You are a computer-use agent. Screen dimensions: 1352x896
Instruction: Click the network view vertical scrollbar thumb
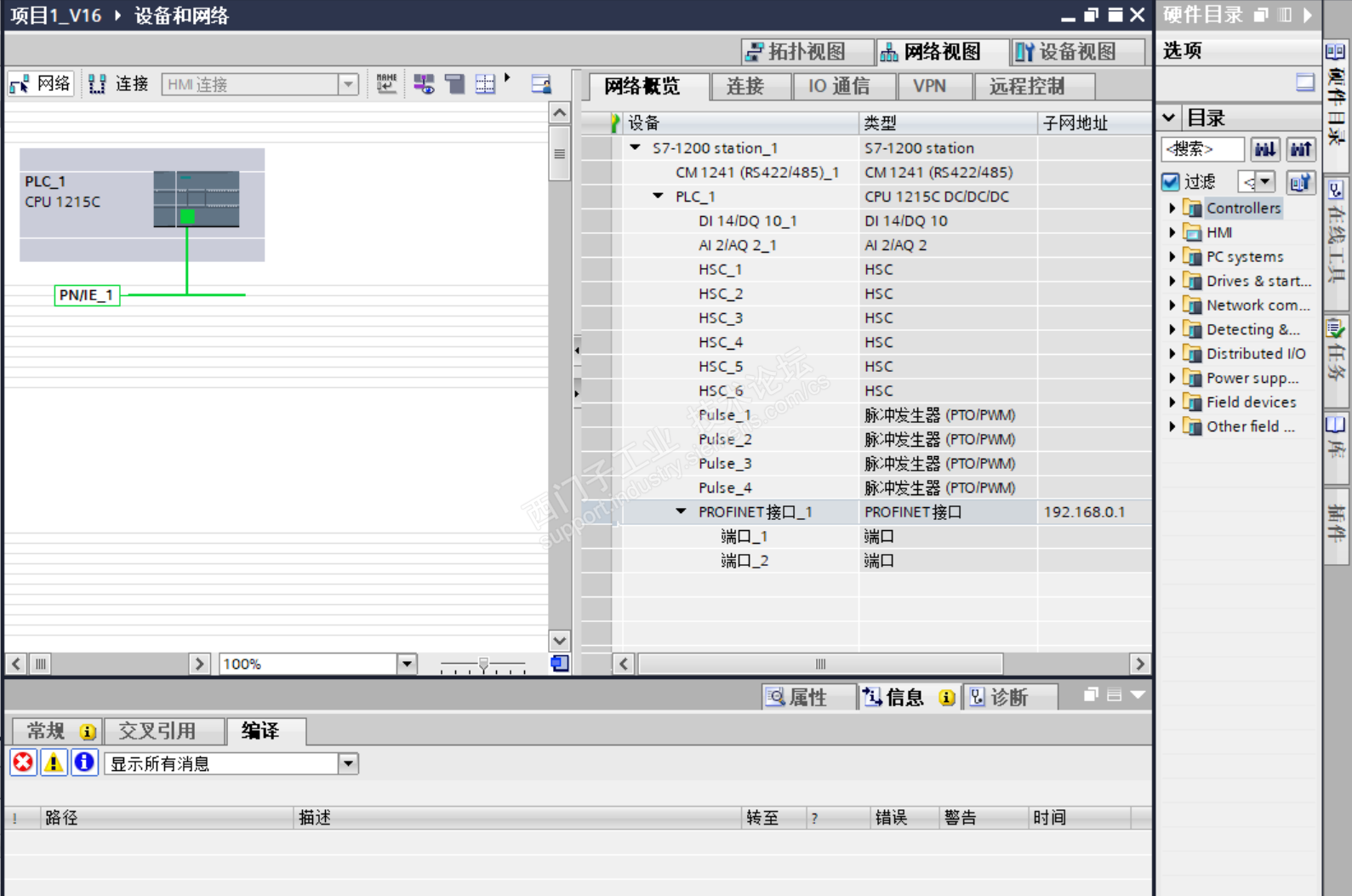click(559, 154)
